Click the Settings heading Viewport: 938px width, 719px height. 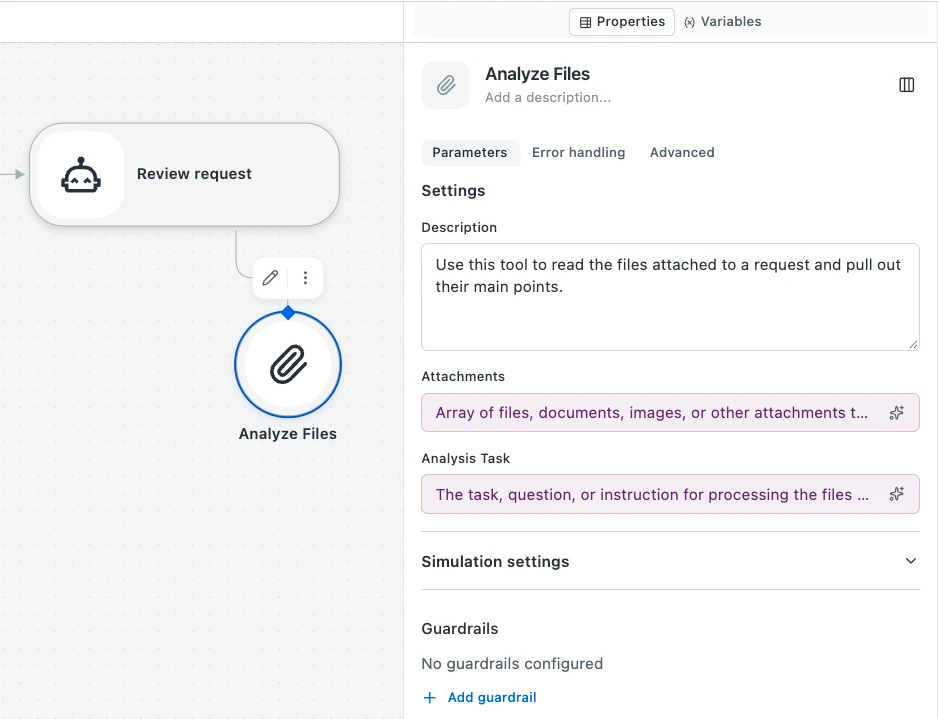point(453,191)
